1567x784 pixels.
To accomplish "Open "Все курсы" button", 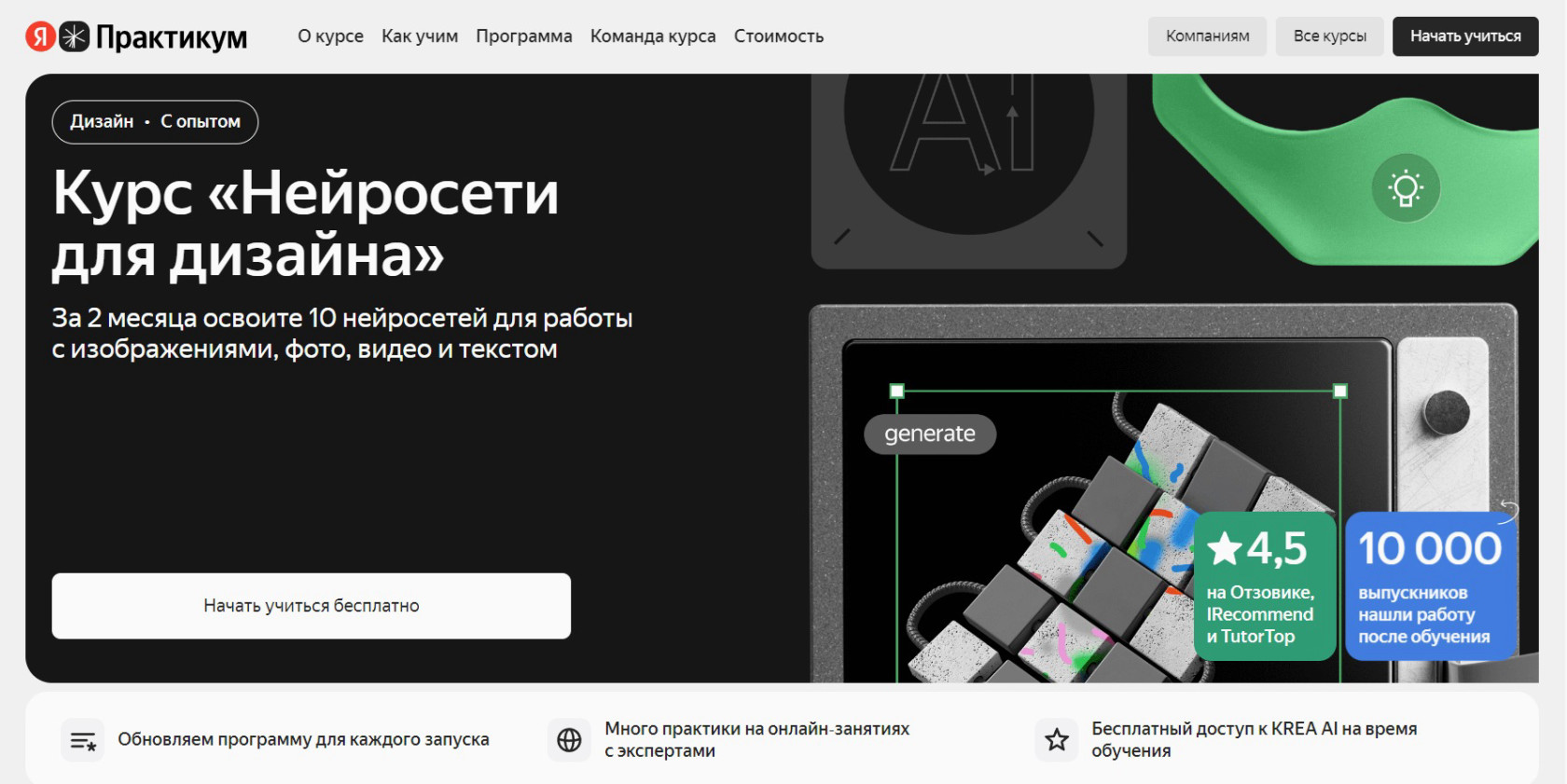I will click(x=1330, y=36).
